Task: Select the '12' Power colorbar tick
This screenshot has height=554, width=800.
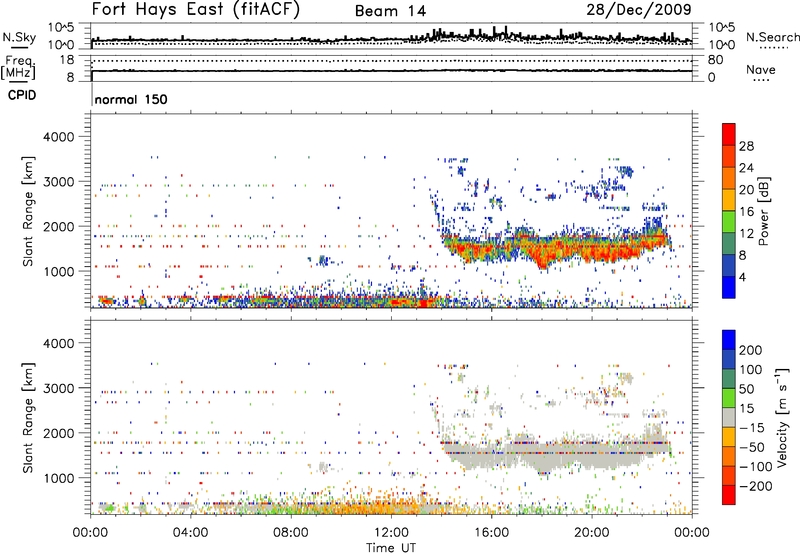Action: 746,234
